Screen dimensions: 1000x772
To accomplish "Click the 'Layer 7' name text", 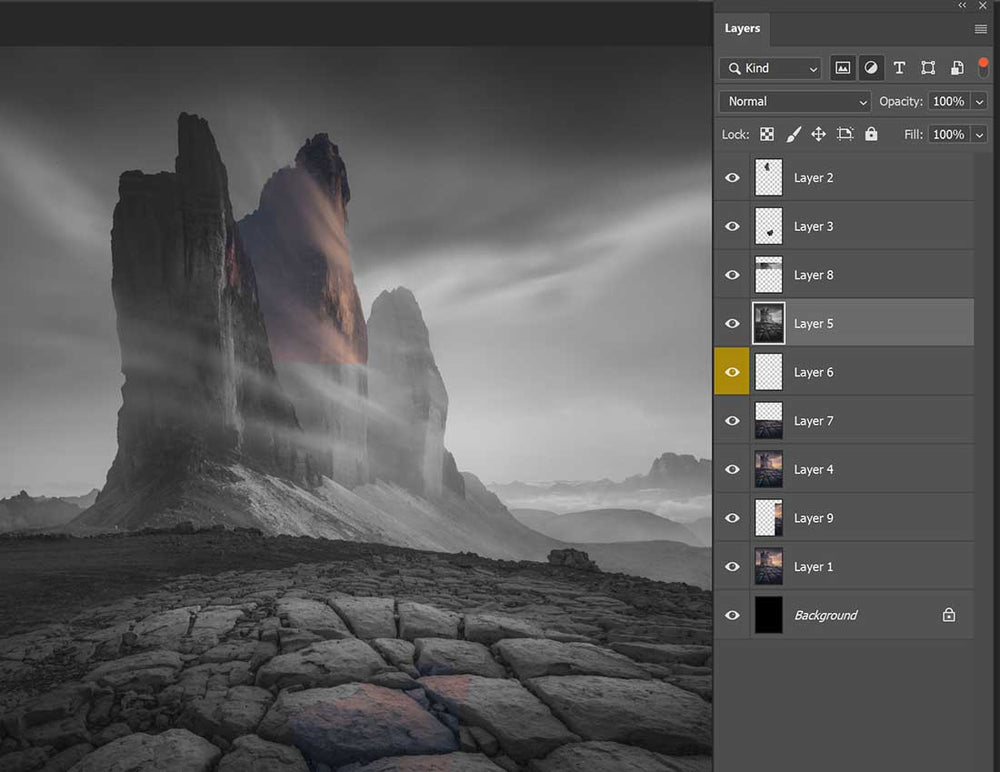I will pos(813,421).
